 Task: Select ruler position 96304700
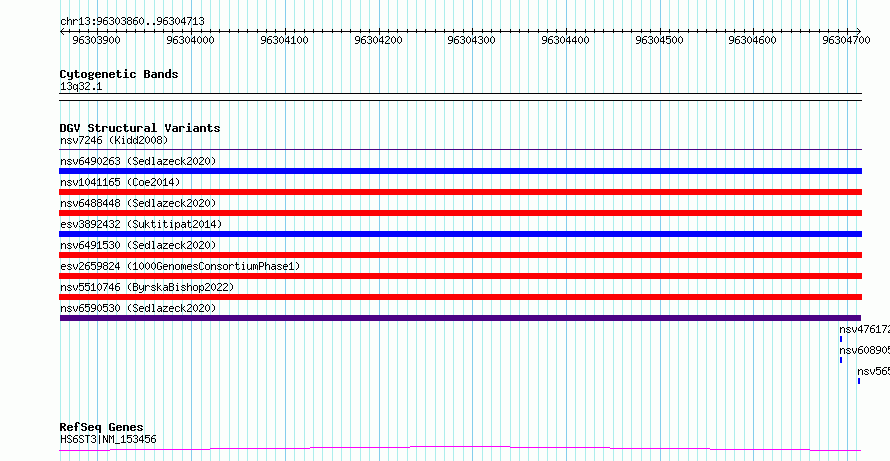[x=846, y=40]
